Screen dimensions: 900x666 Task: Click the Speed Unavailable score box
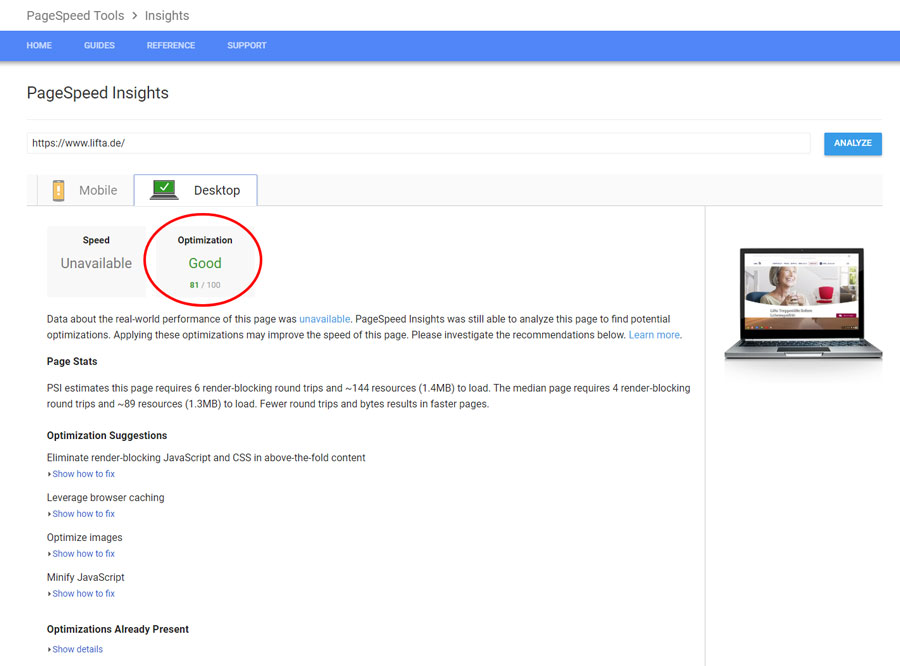(x=96, y=261)
